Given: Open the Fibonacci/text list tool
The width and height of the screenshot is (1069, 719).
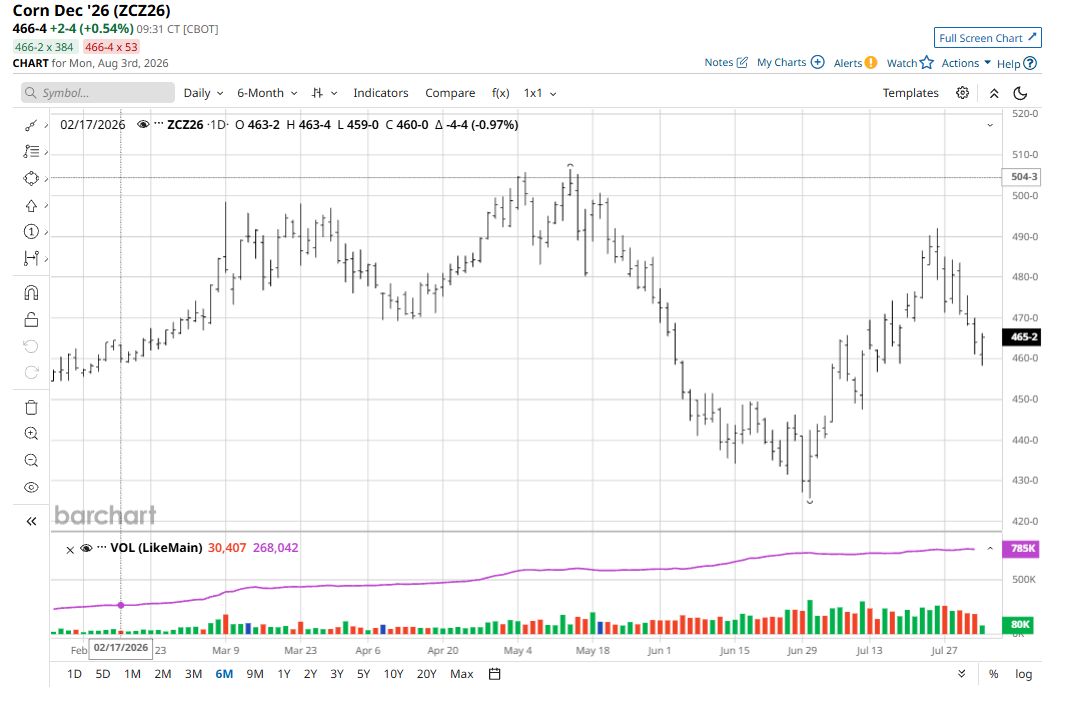Looking at the screenshot, I should (x=31, y=151).
